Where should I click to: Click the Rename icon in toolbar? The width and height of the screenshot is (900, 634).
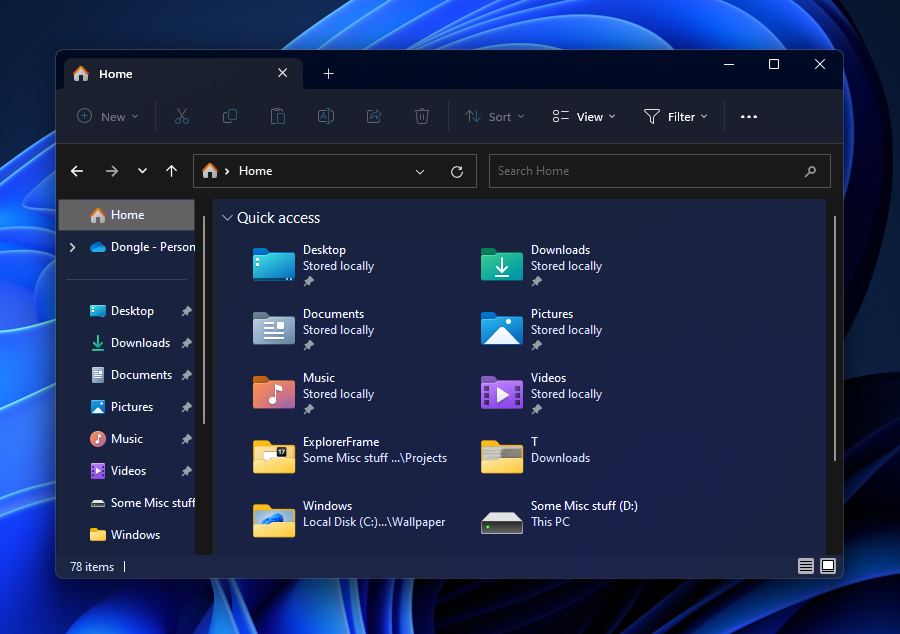[x=326, y=116]
